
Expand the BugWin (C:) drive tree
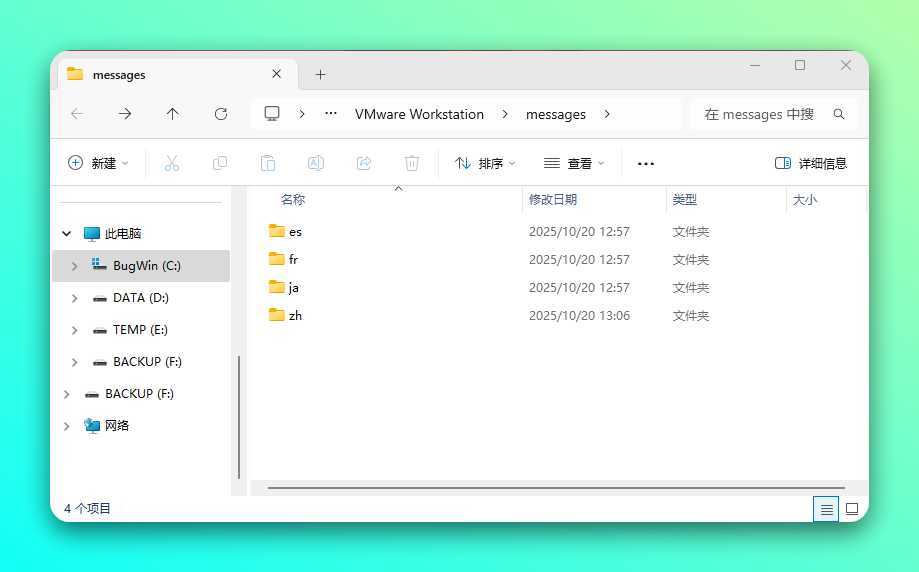coord(75,266)
